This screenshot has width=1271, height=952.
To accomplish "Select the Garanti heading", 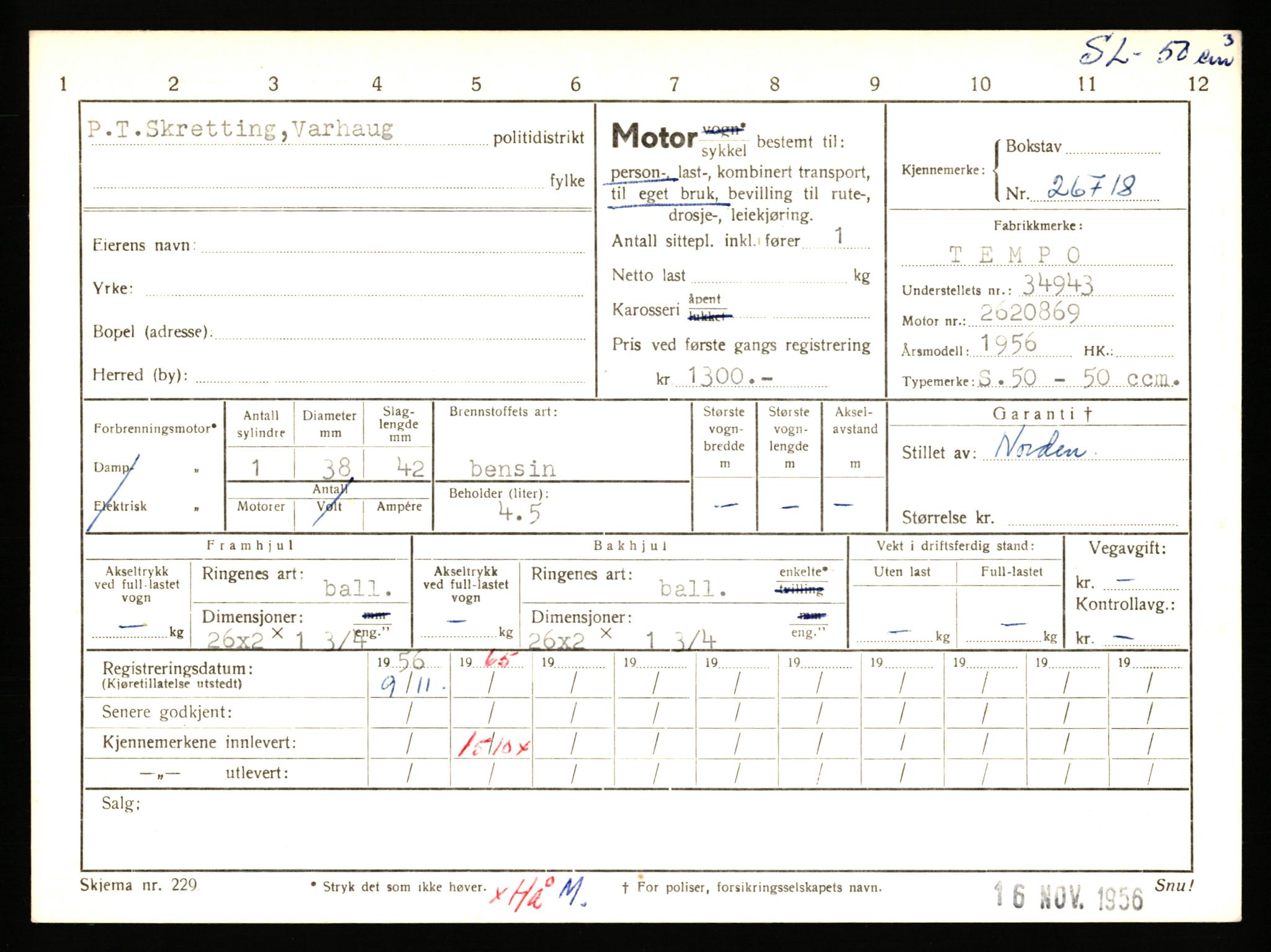I will coord(1042,414).
